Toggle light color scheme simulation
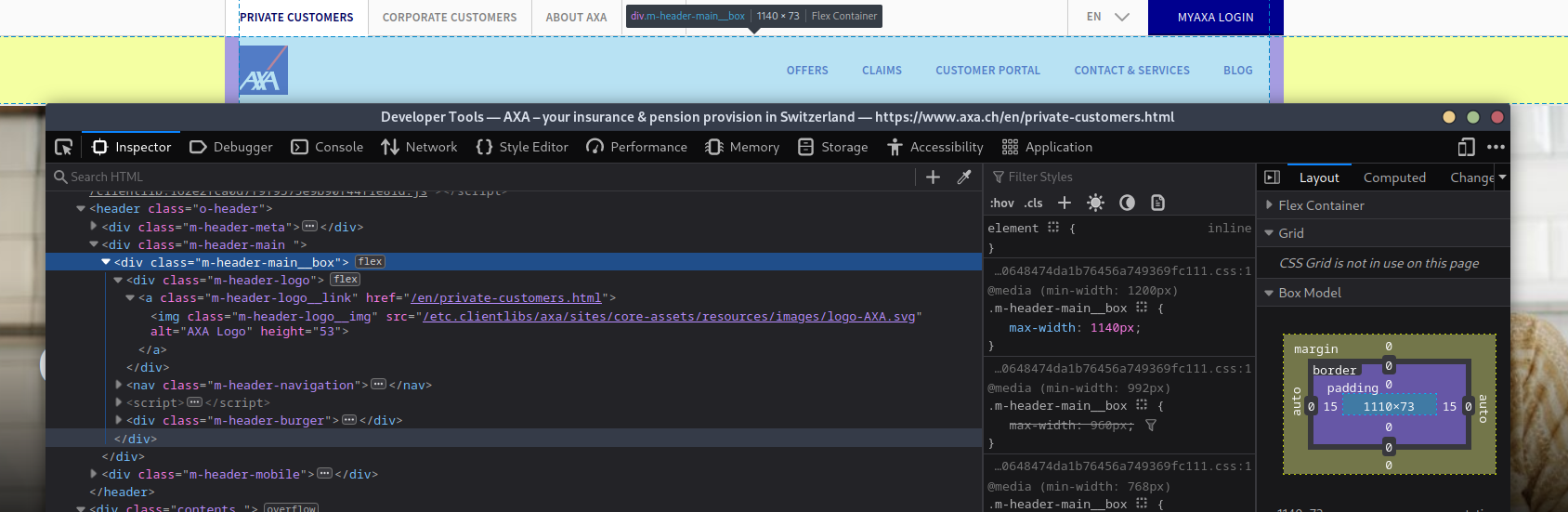The image size is (1568, 512). click(1096, 203)
